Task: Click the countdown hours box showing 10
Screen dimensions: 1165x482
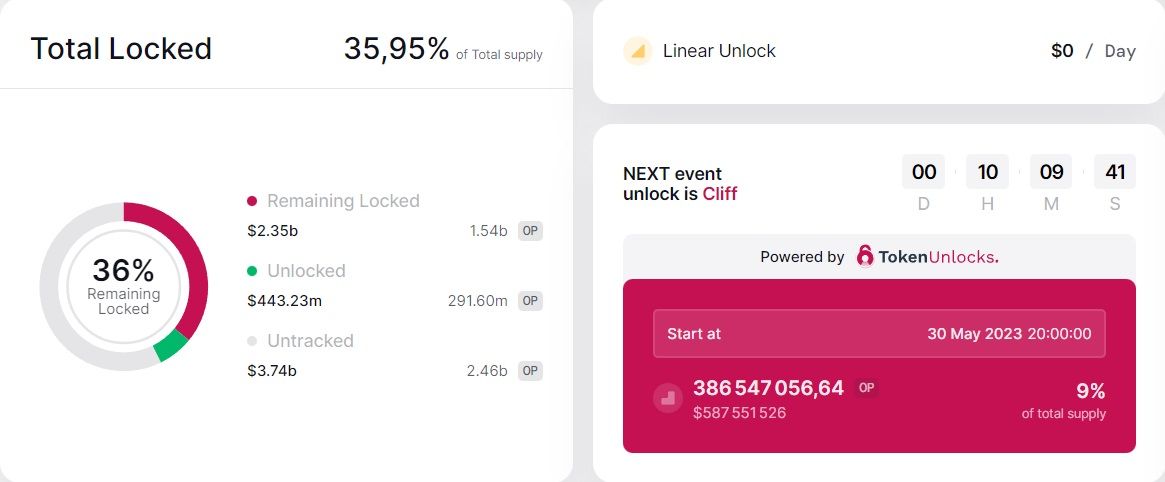Action: [987, 172]
